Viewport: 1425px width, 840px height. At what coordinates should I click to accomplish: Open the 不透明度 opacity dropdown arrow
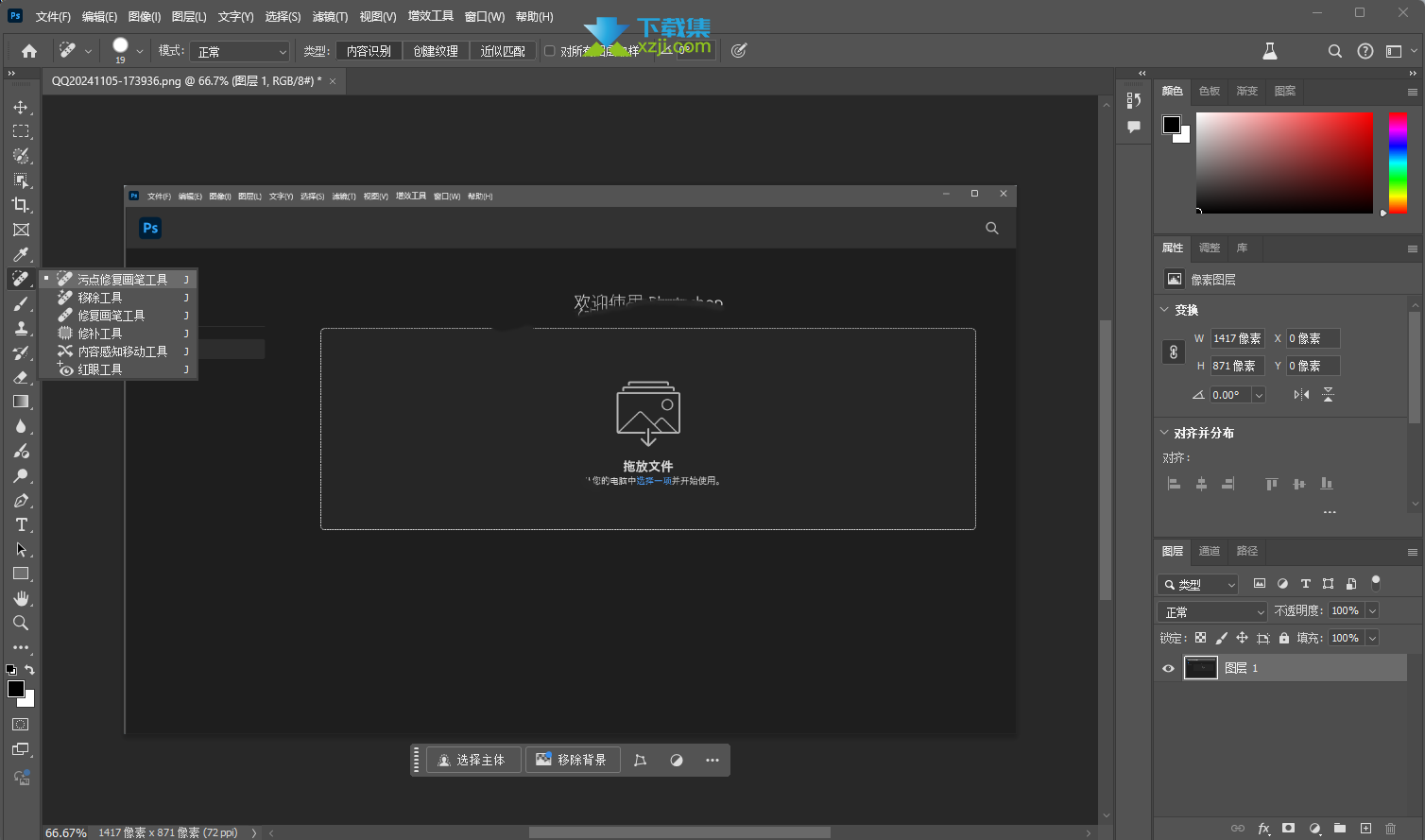pos(1373,611)
